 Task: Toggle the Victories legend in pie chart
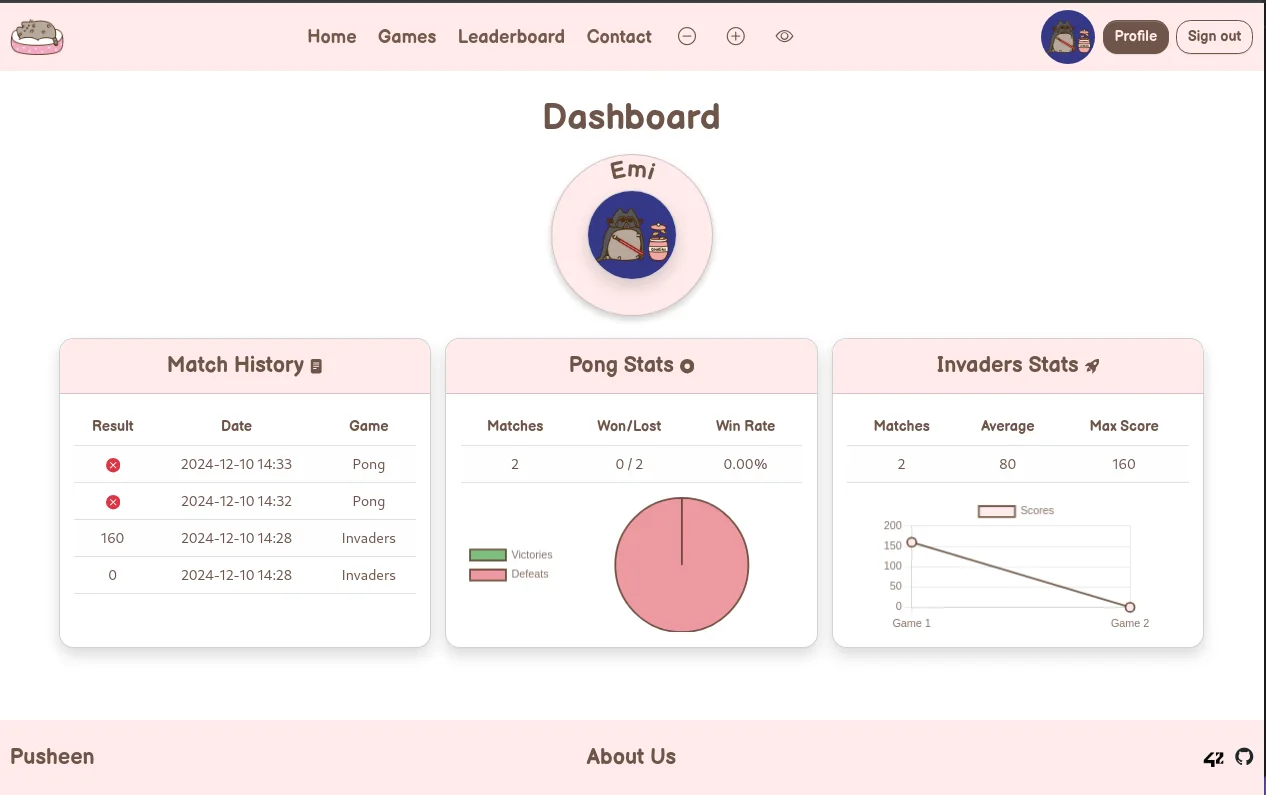point(511,555)
